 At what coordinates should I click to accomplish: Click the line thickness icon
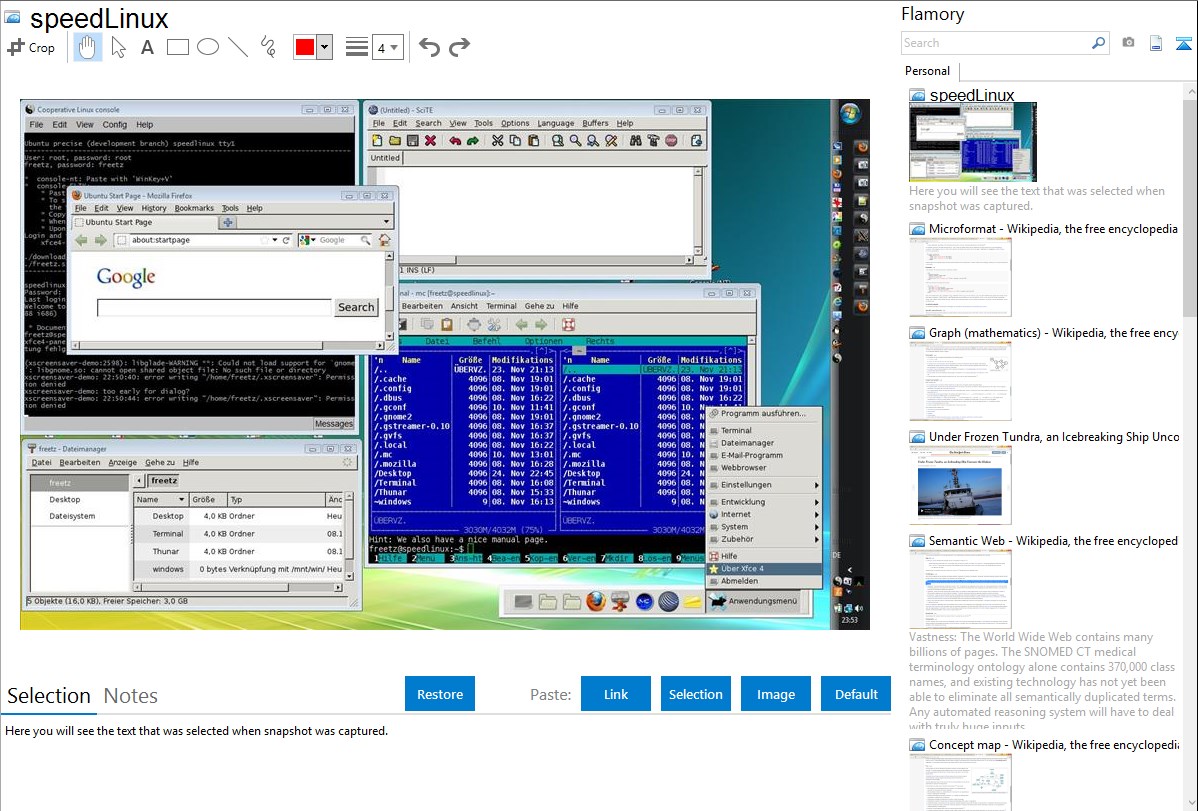tap(356, 47)
